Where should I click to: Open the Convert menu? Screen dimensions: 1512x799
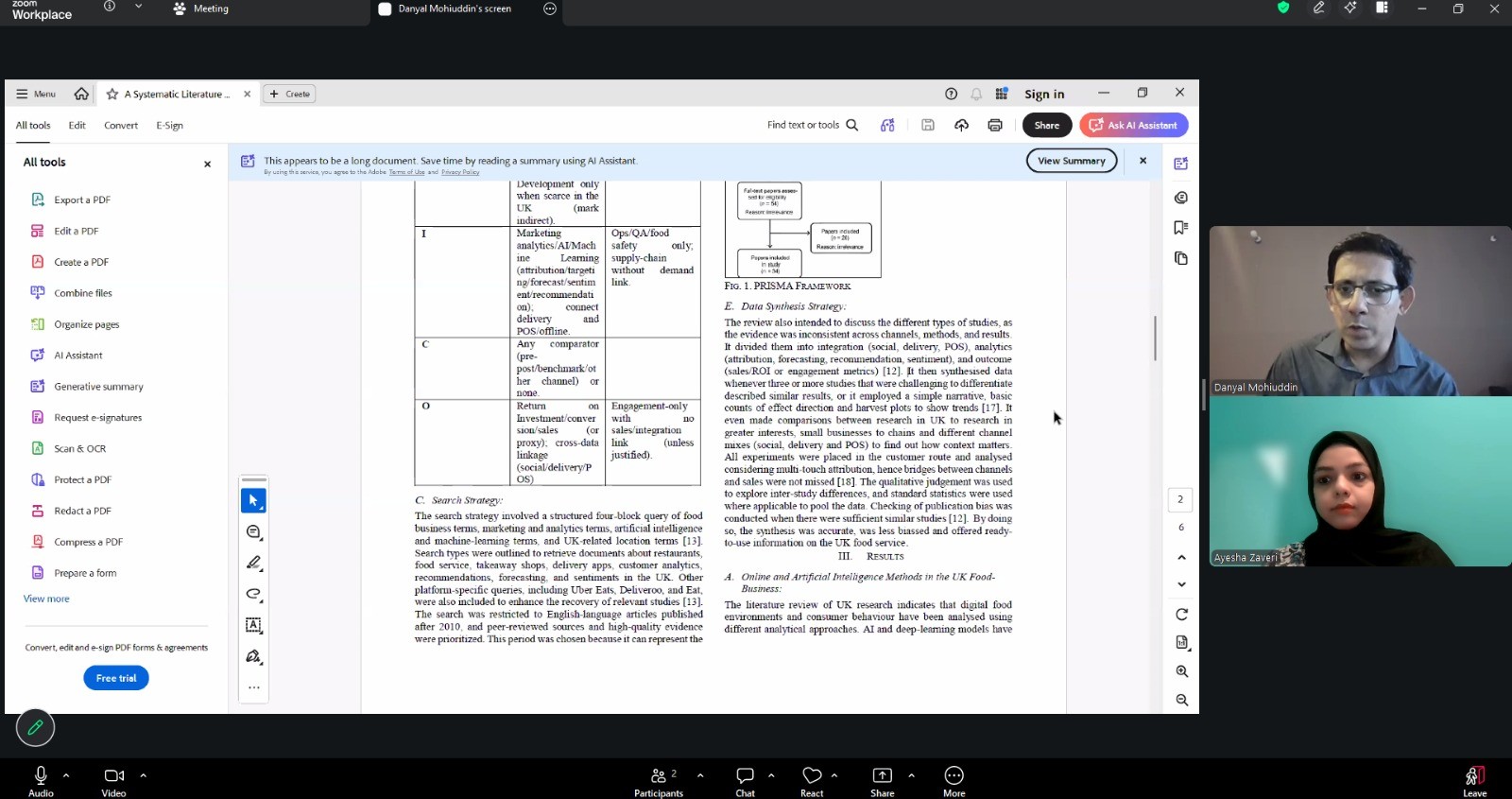(121, 125)
